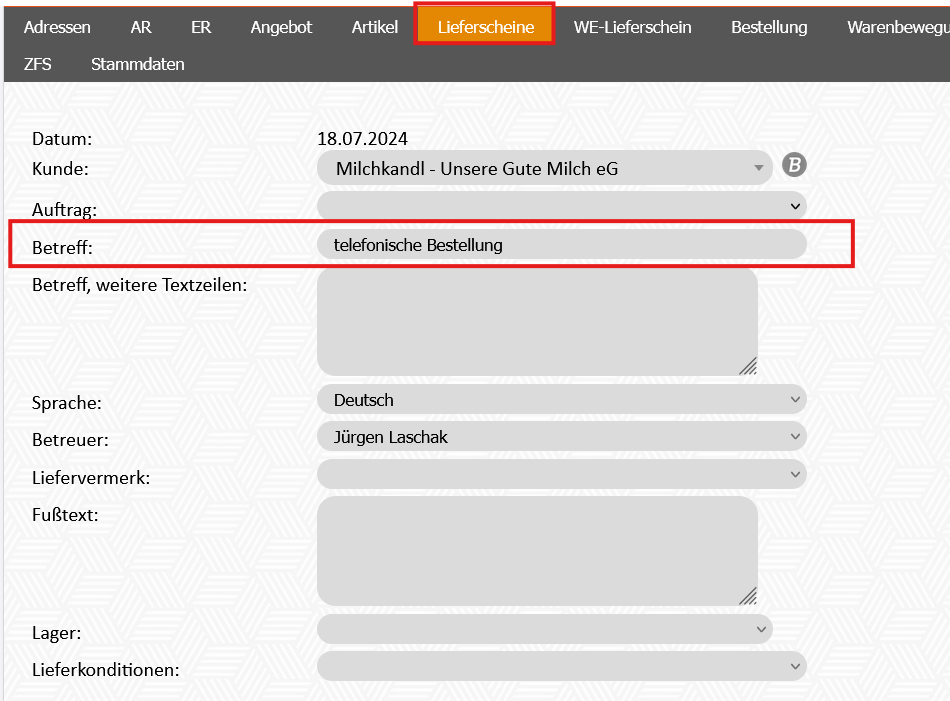Switch to the WE-Lieferschein tab
Screen dimensions: 950x701
click(632, 27)
